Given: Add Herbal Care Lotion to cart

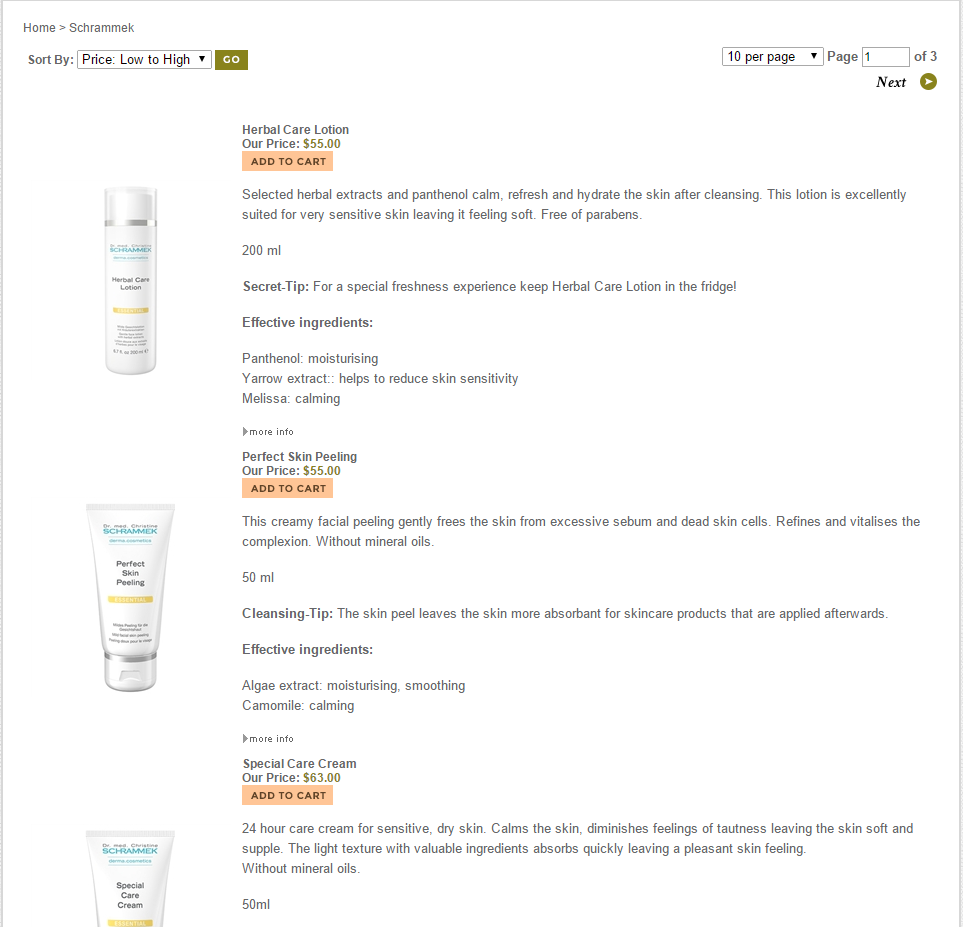Looking at the screenshot, I should [287, 162].
